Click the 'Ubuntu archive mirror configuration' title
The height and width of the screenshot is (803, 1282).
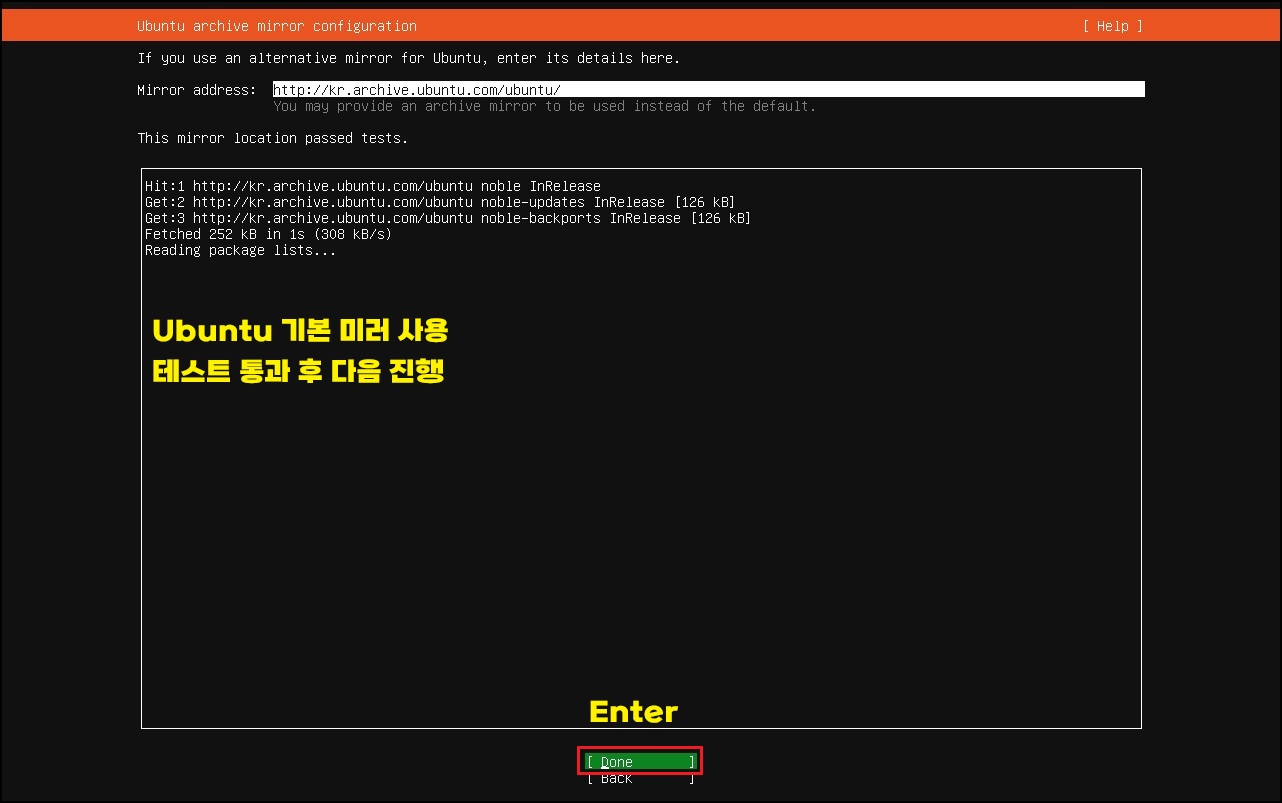277,26
